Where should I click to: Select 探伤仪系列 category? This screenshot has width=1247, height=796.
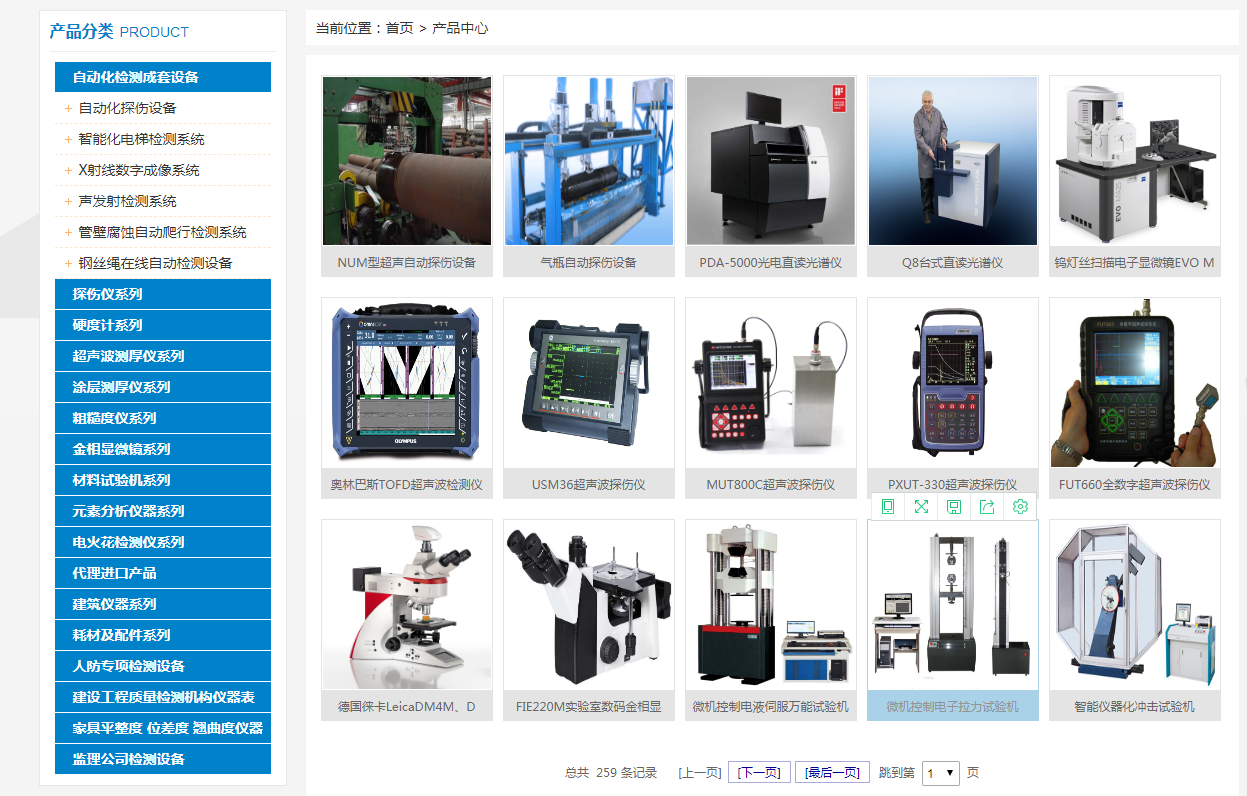163,294
